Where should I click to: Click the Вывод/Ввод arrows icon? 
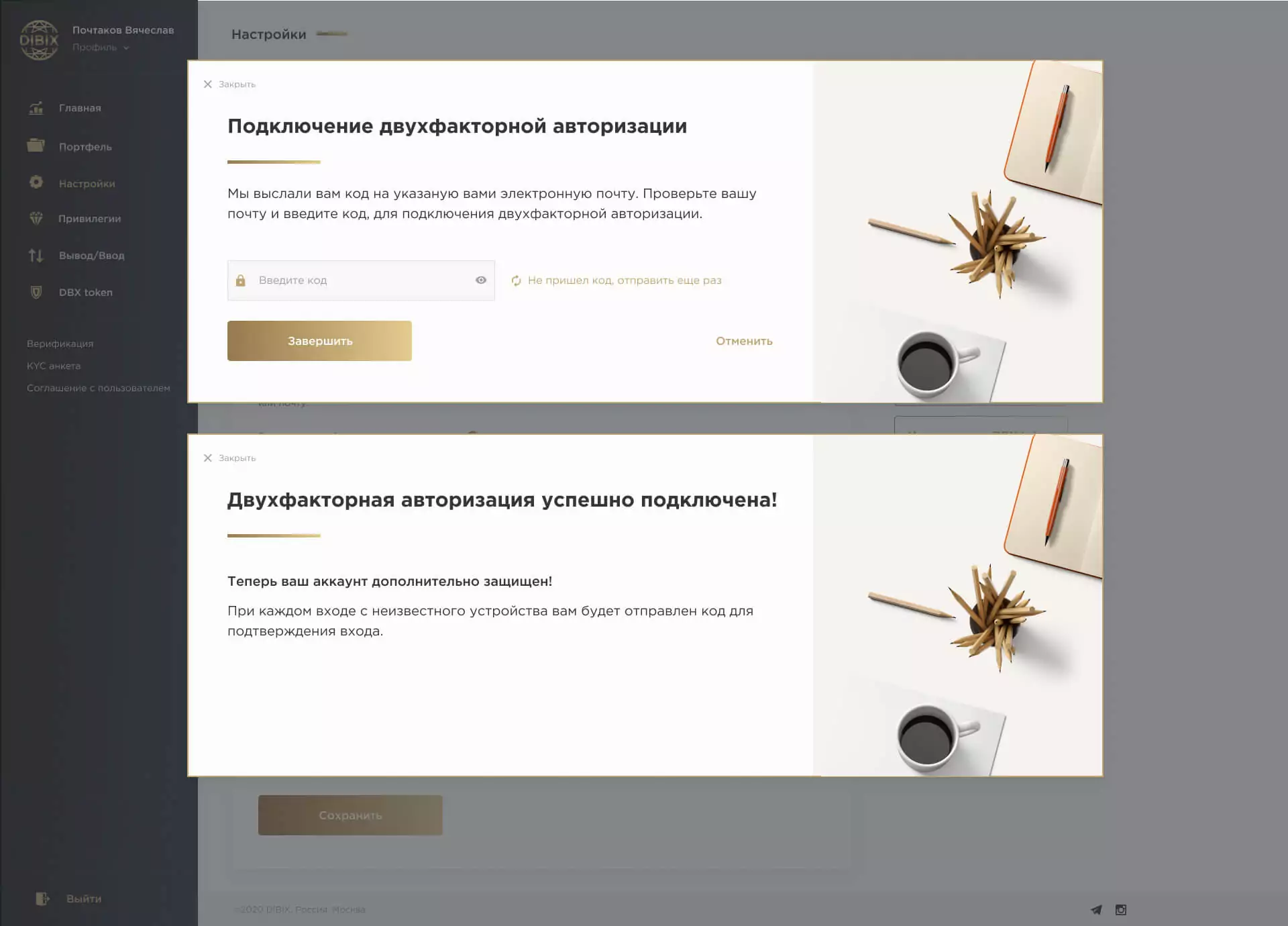pyautogui.click(x=36, y=255)
